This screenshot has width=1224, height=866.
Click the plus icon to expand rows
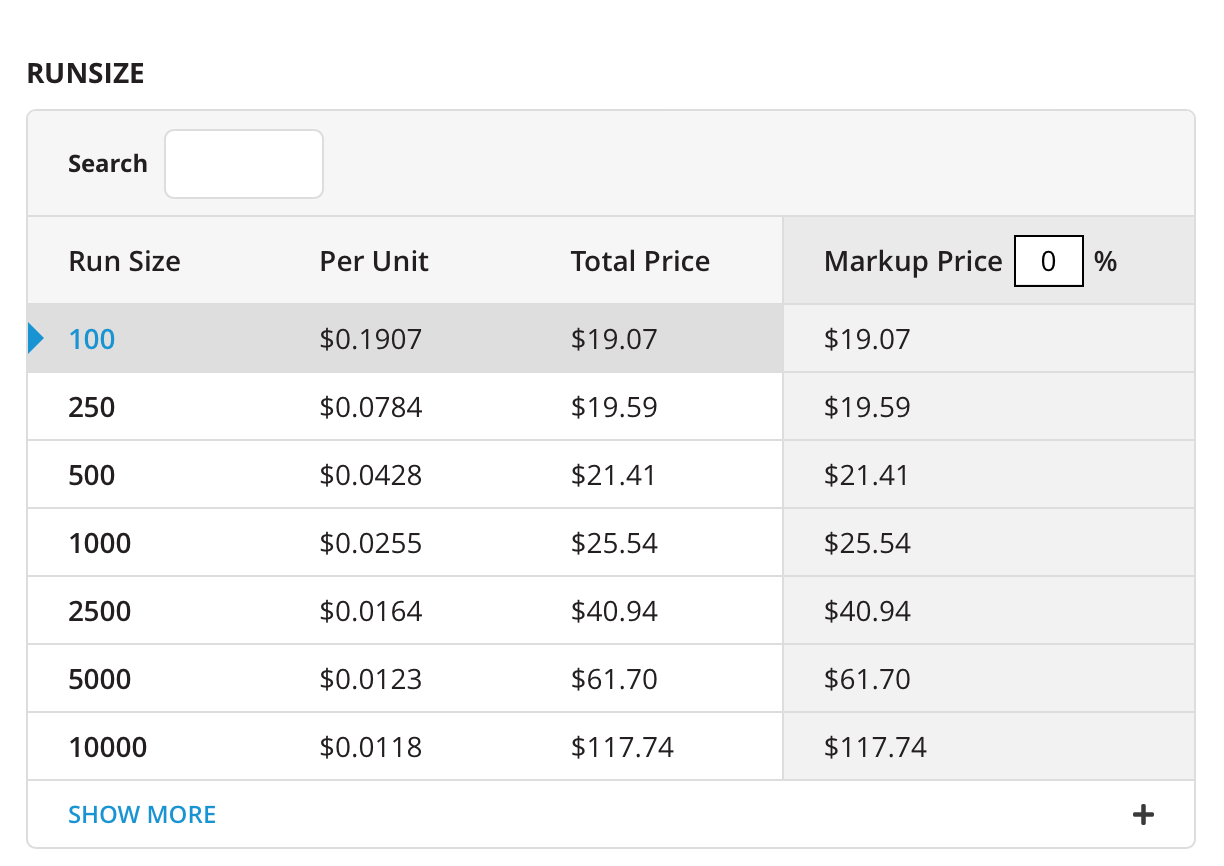[1143, 815]
